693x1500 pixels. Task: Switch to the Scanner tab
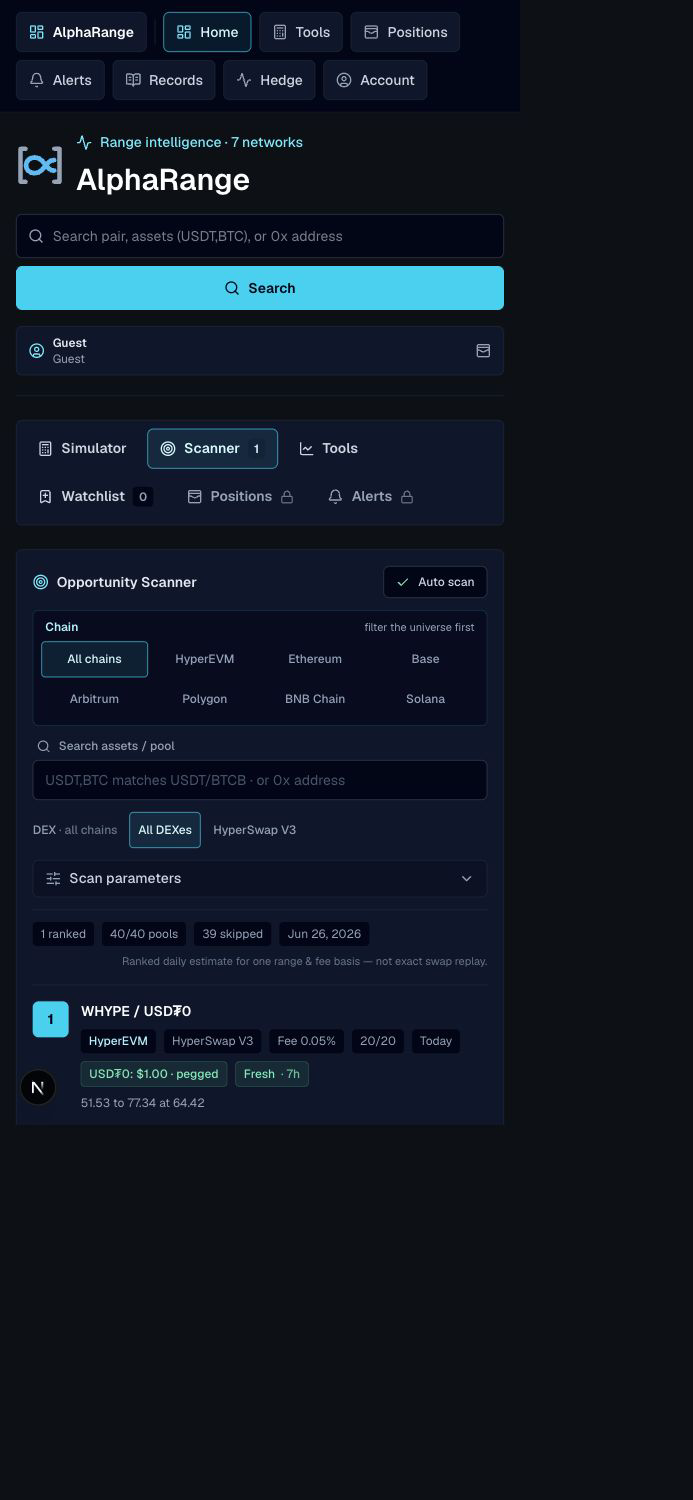[x=212, y=448]
